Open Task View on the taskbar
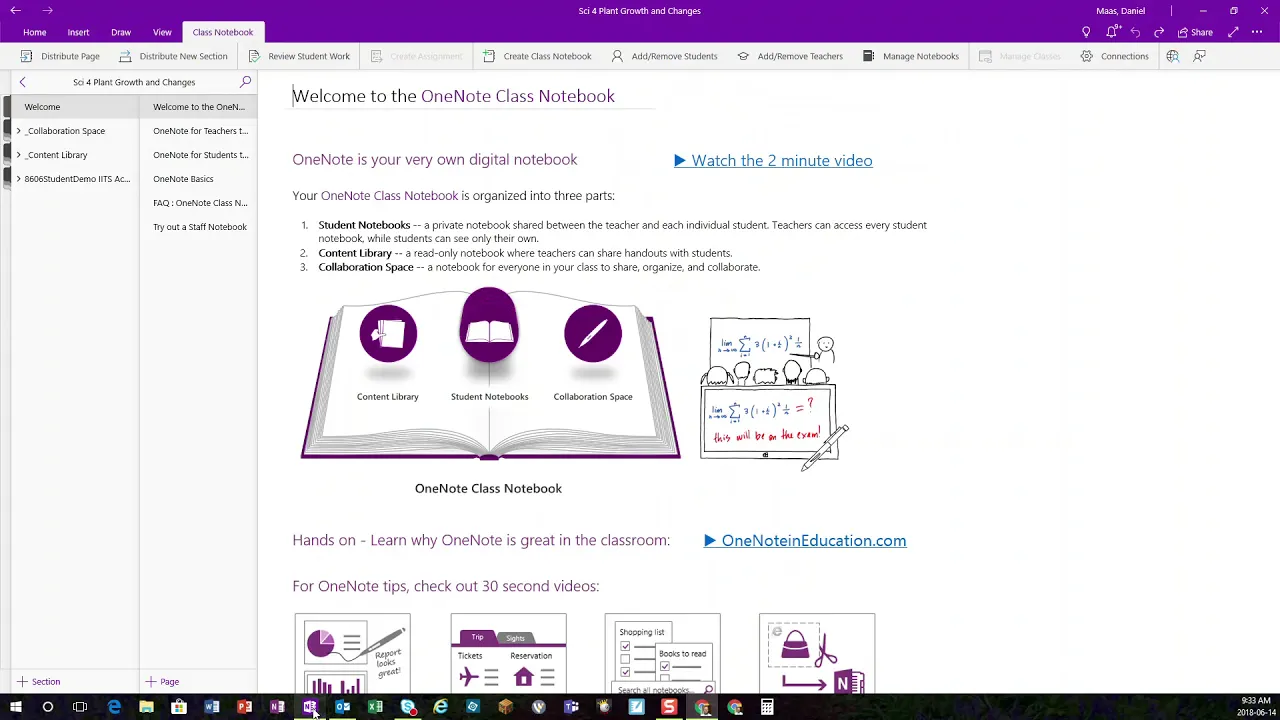Screen dimensions: 1280x720 [80, 707]
